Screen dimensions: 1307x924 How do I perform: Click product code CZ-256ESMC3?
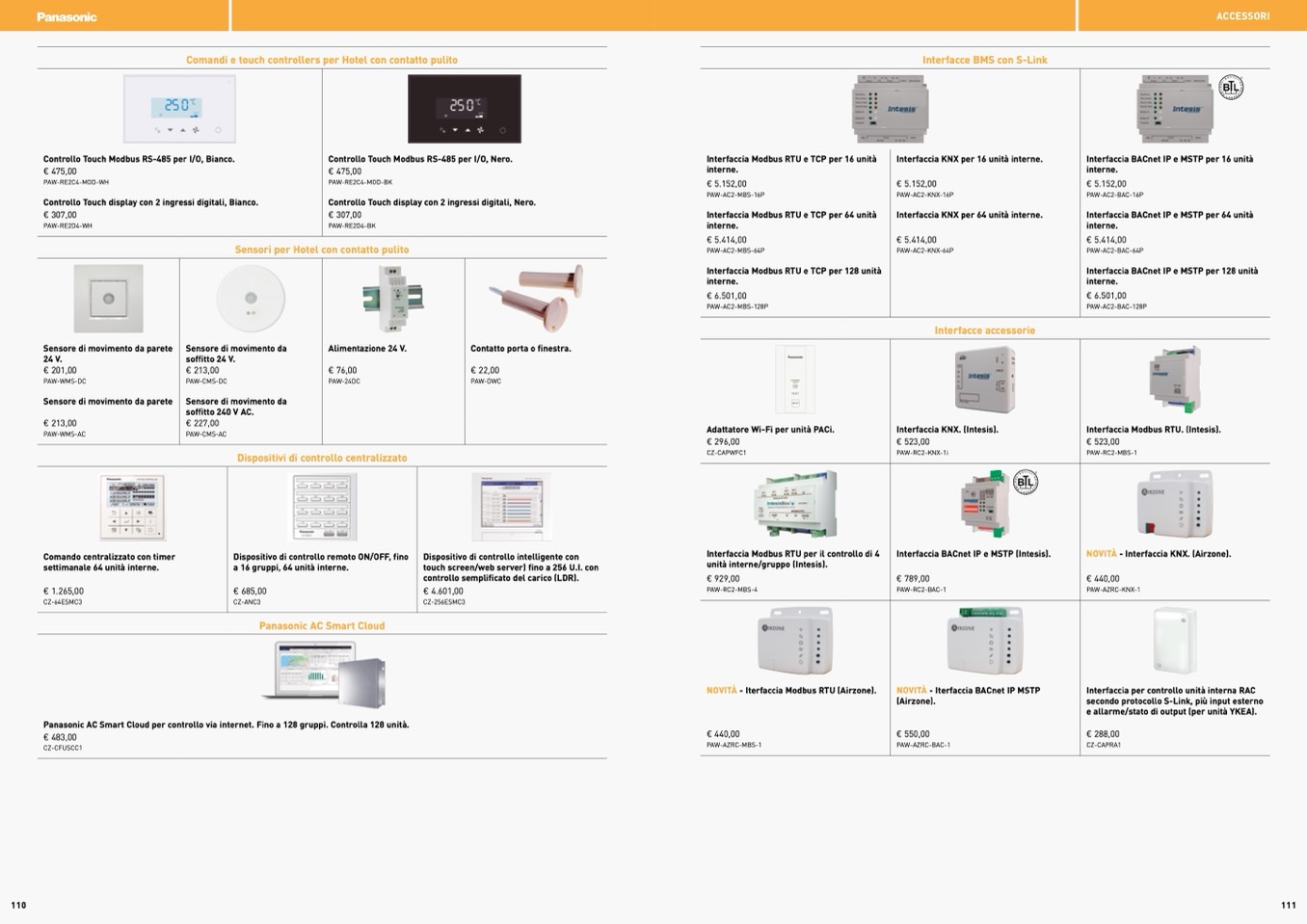pos(443,602)
